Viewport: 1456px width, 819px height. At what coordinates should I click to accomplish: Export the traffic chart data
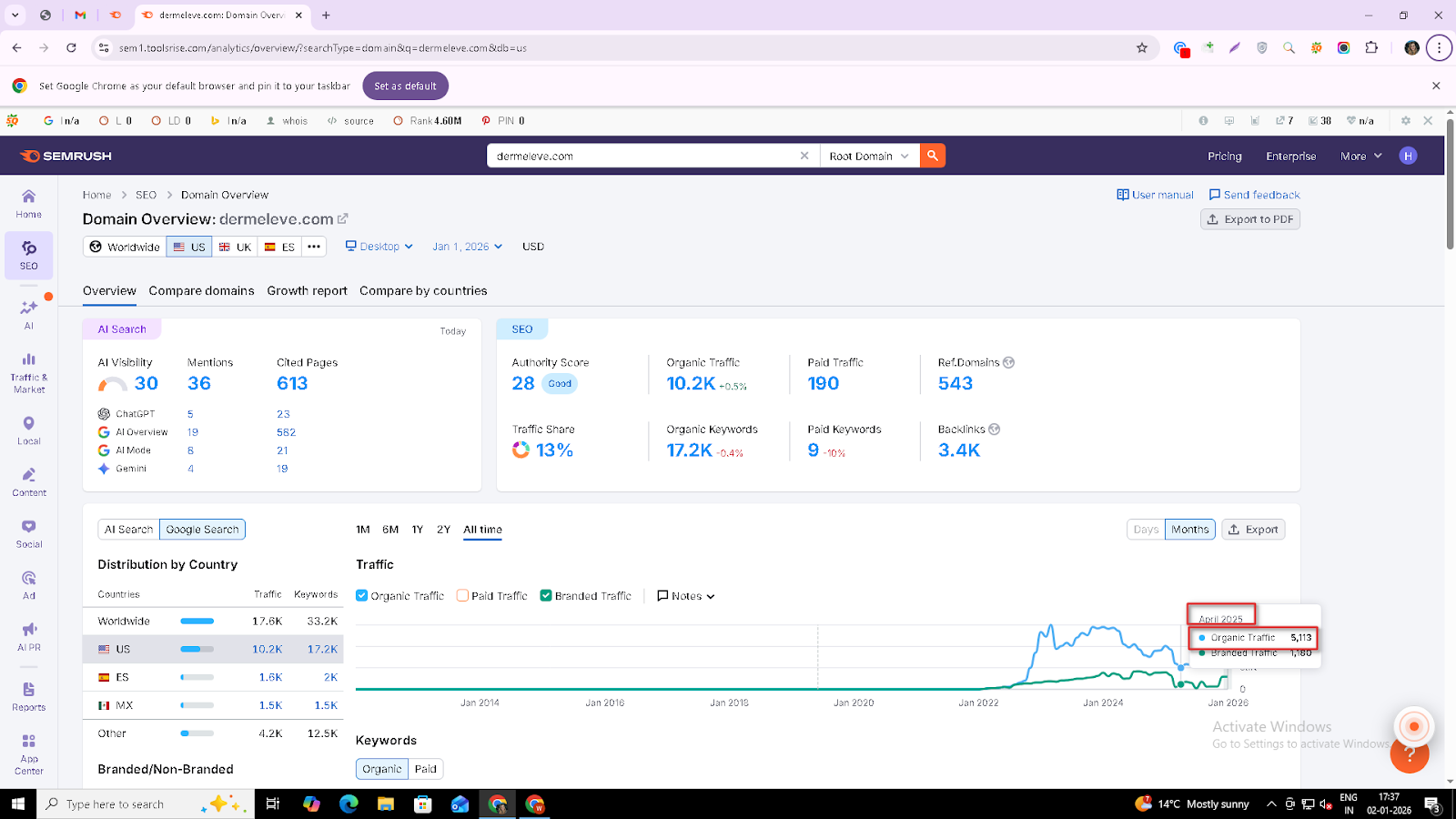click(x=1253, y=530)
